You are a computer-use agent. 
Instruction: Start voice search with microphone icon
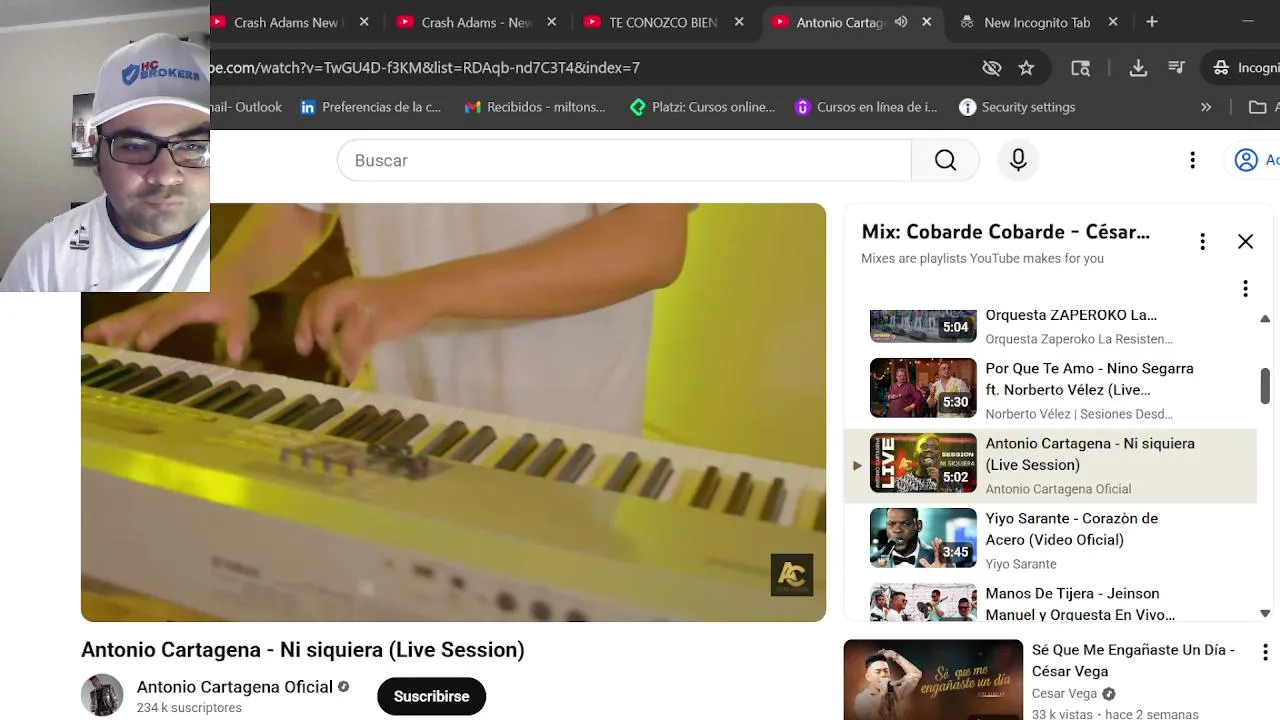coord(1018,160)
